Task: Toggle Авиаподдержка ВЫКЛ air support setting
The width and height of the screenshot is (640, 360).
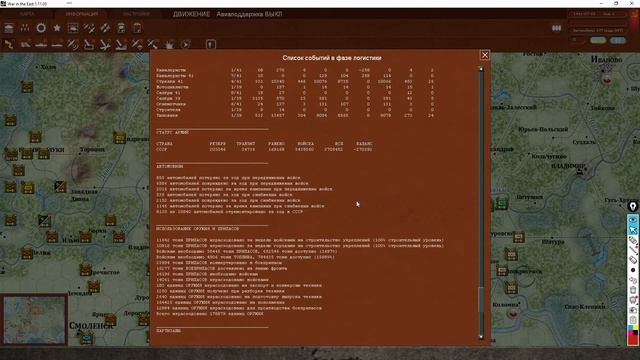Action: click(249, 14)
